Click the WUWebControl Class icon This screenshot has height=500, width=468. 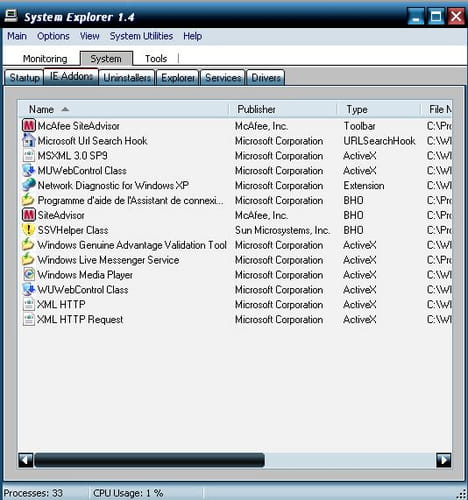[x=29, y=290]
